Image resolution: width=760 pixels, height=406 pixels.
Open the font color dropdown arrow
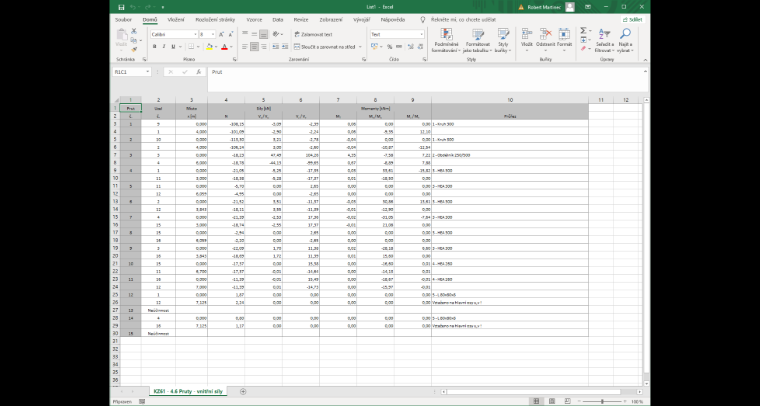[x=231, y=47]
